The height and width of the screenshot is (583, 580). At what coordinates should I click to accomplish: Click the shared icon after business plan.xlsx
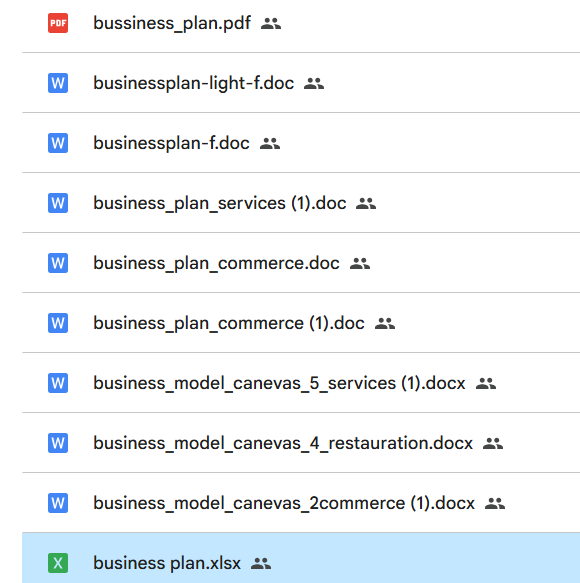click(261, 563)
